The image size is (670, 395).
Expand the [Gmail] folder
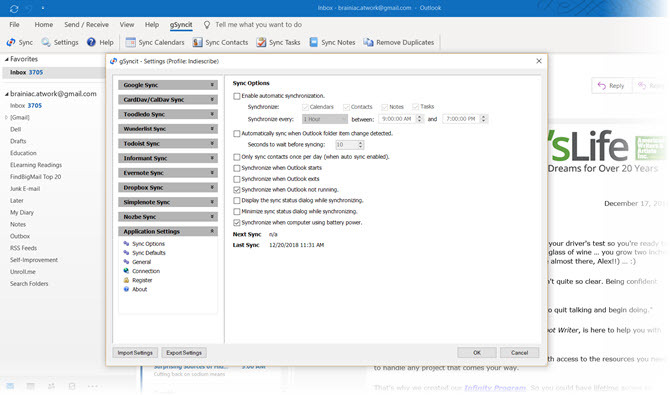(x=6, y=117)
